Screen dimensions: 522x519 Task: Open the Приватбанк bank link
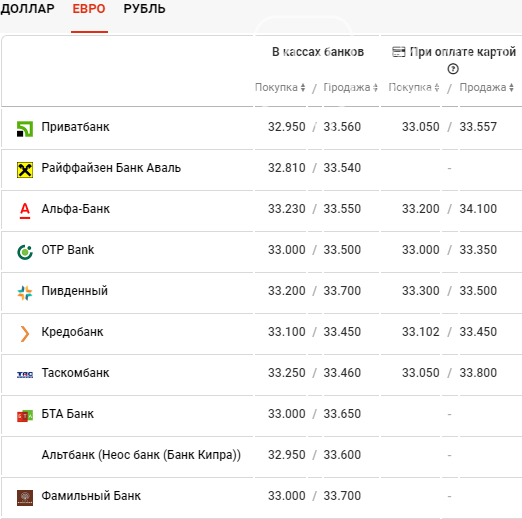[x=75, y=127]
